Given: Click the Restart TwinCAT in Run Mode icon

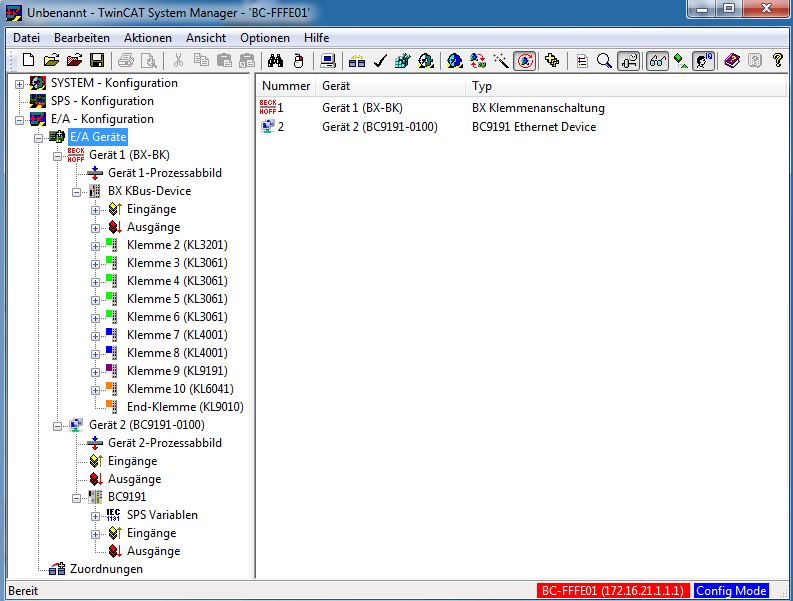Looking at the screenshot, I should point(426,61).
